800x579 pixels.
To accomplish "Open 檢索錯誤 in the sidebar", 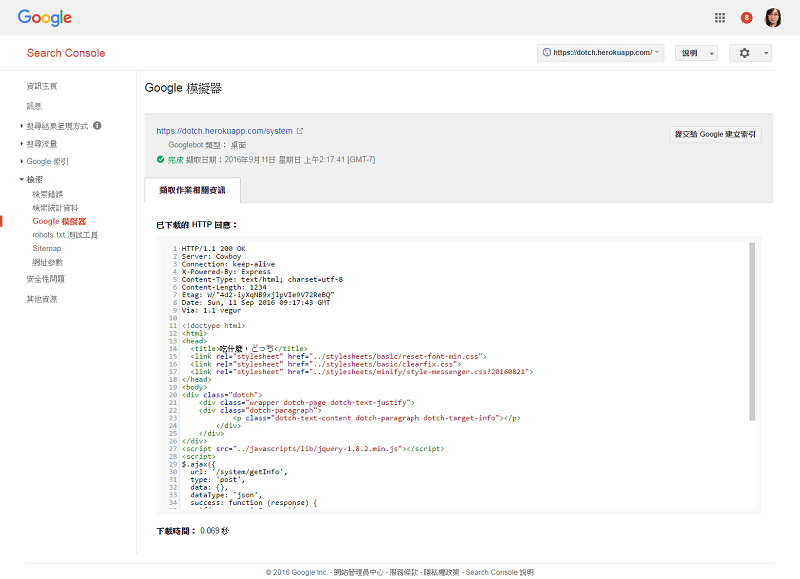I will [x=48, y=194].
